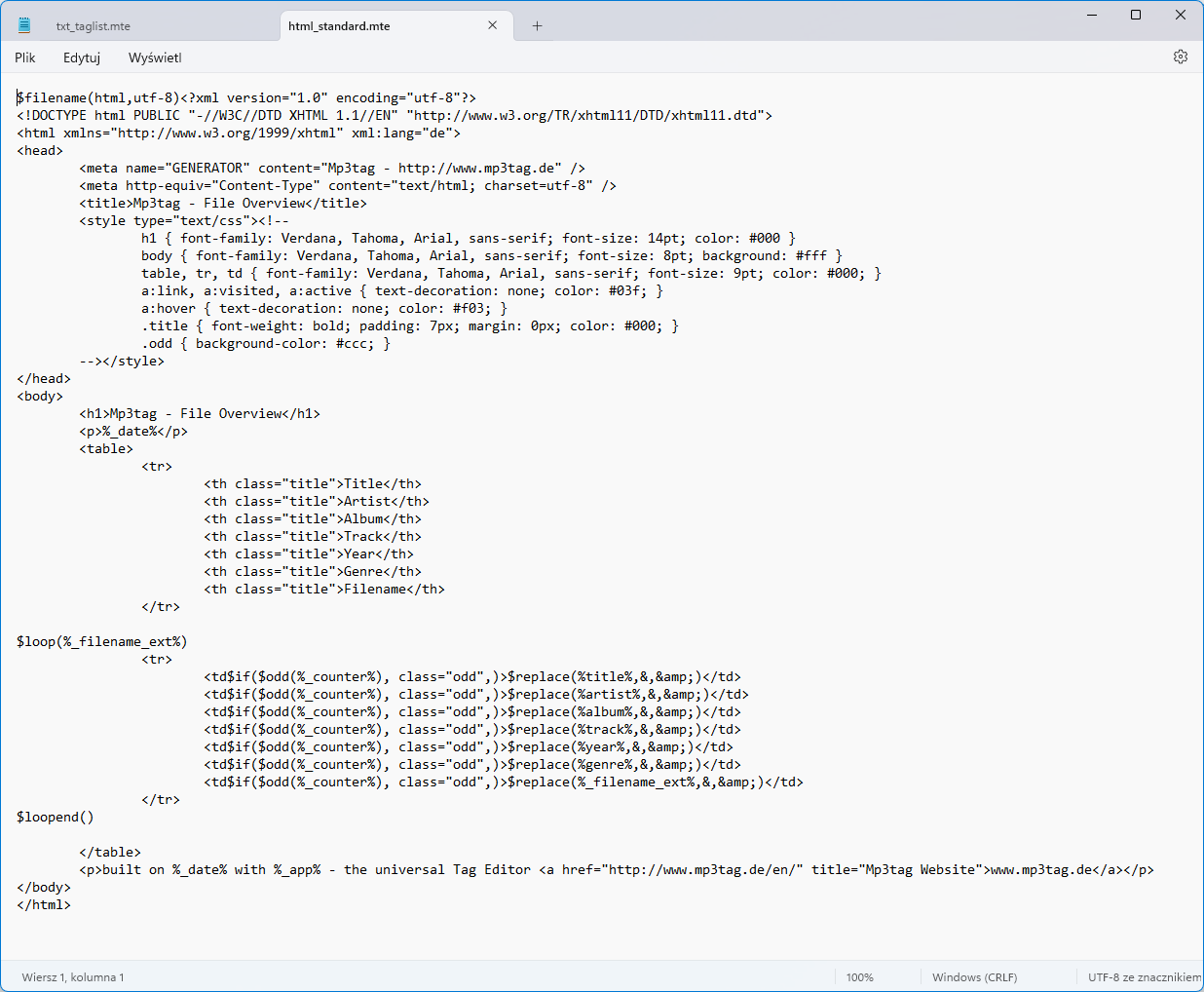
Task: Click the <head> opening tag line
Action: [x=40, y=150]
